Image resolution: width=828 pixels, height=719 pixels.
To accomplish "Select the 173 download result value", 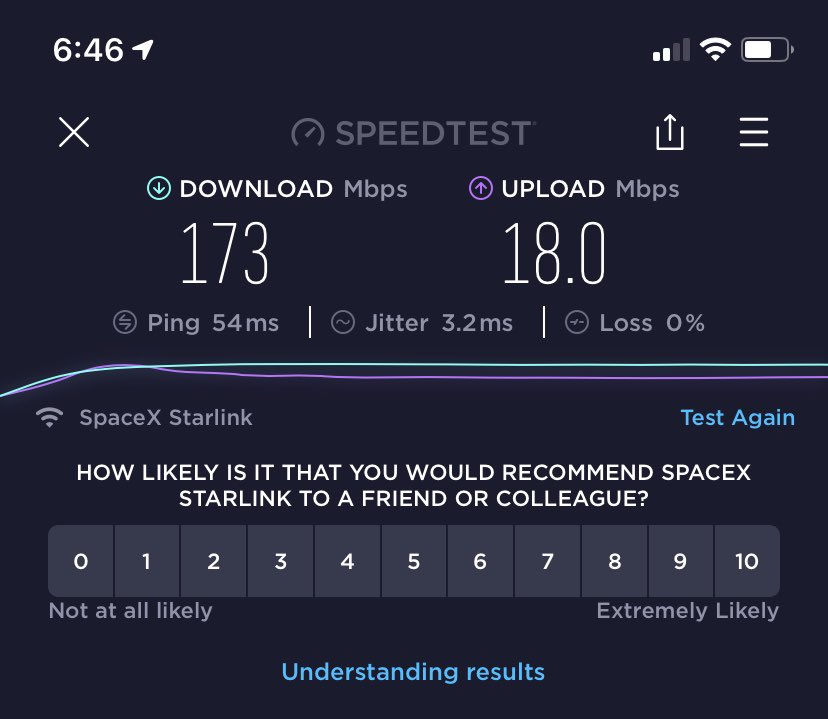I will pos(225,251).
